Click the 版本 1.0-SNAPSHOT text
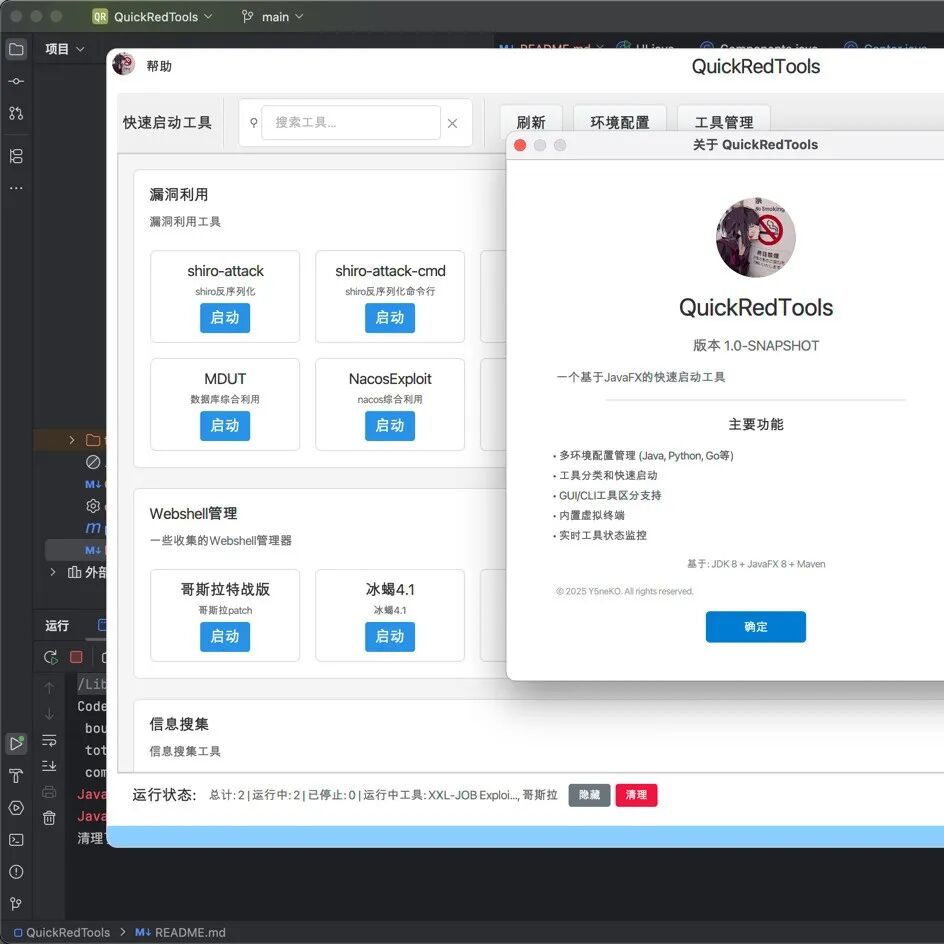 coord(756,346)
